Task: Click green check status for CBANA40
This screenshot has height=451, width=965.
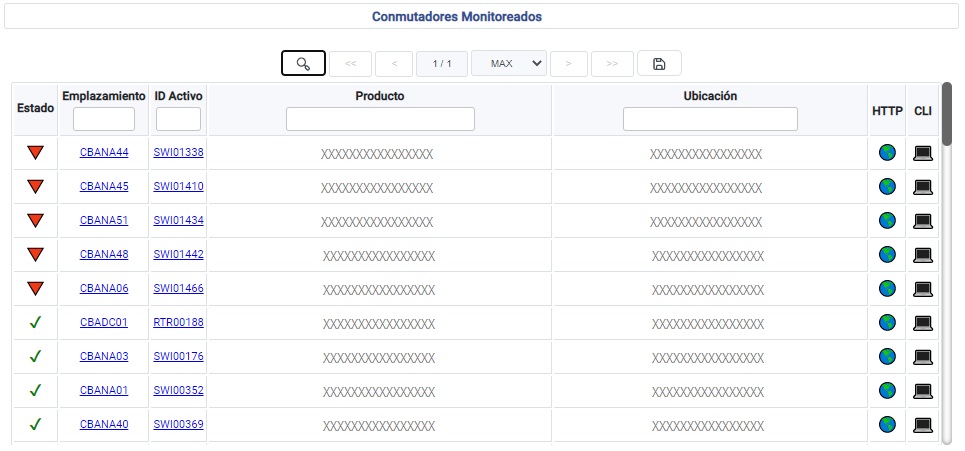Action: click(x=36, y=424)
